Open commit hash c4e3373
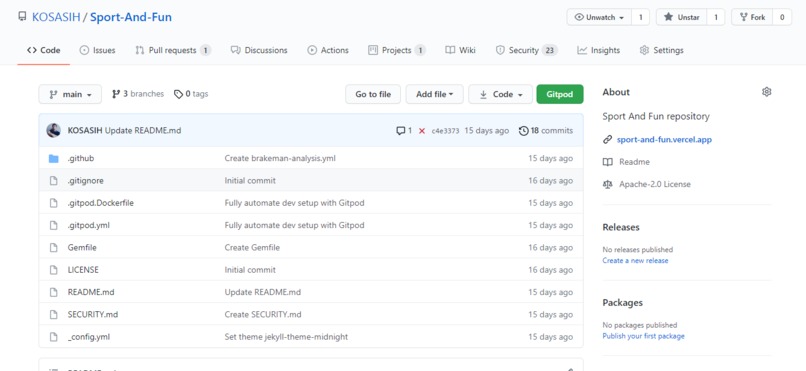 coord(445,131)
